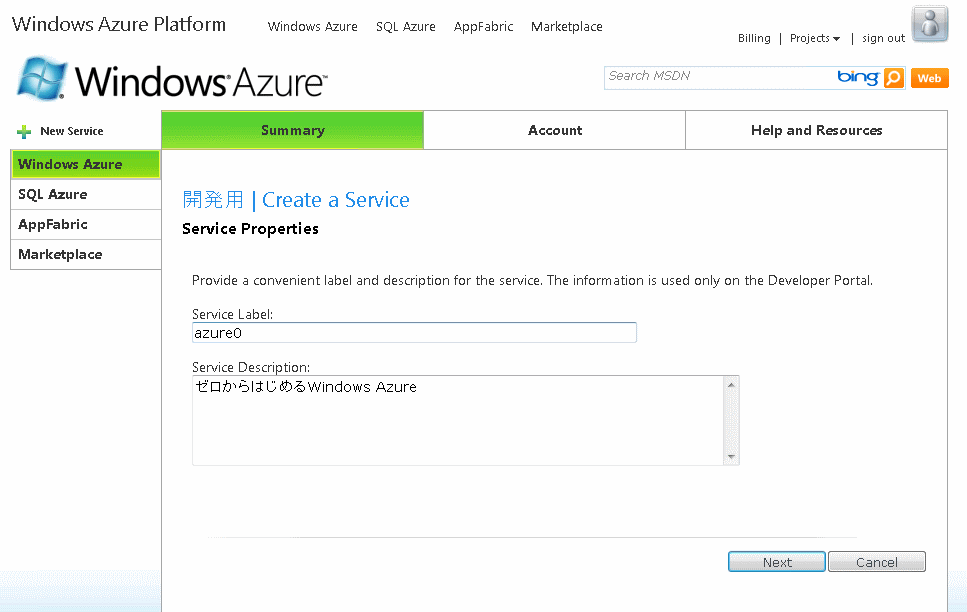Image resolution: width=967 pixels, height=612 pixels.
Task: Switch to the Account tab
Action: click(554, 130)
